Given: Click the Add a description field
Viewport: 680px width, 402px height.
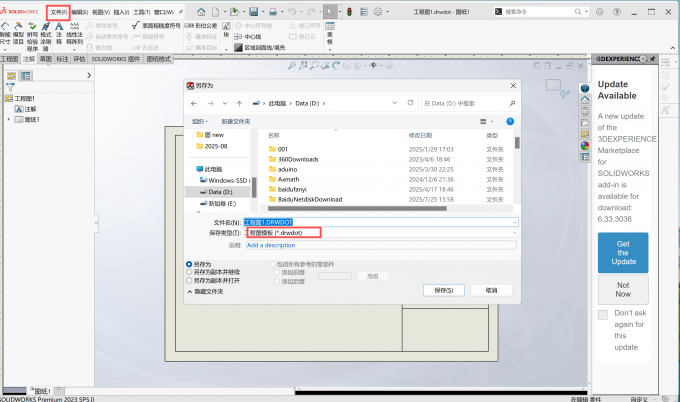Looking at the screenshot, I should click(380, 244).
